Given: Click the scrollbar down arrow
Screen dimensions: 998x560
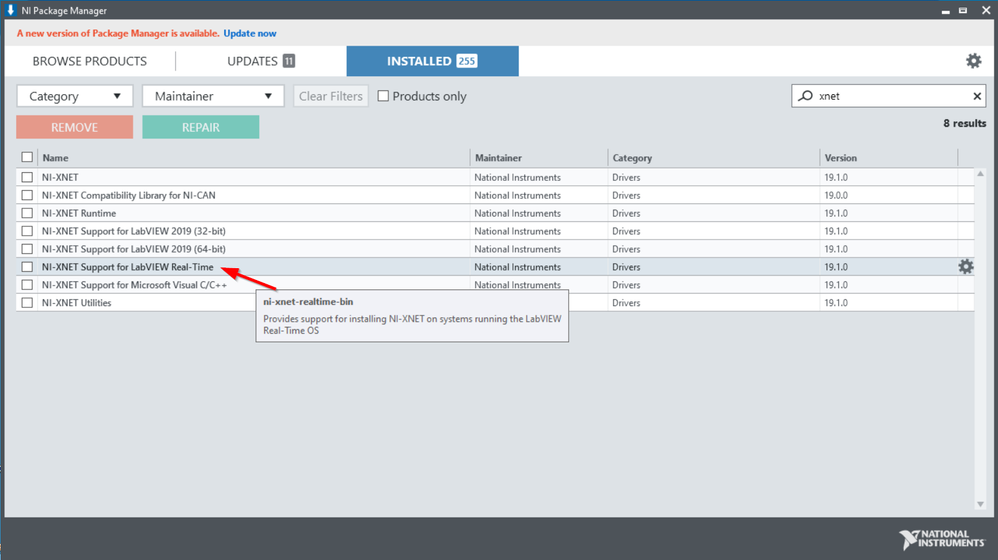Looking at the screenshot, I should (x=980, y=504).
